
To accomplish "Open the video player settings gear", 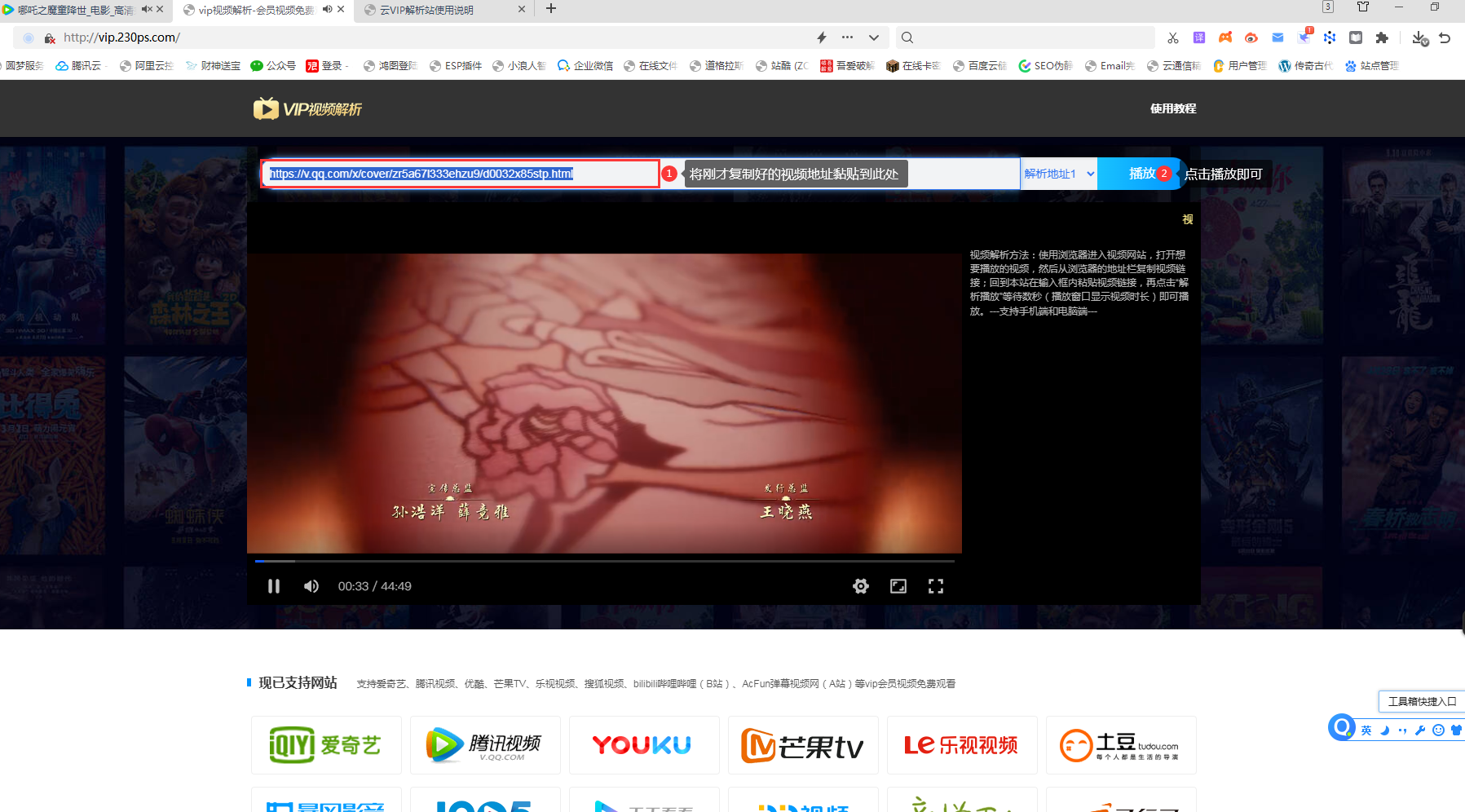I will 861,586.
